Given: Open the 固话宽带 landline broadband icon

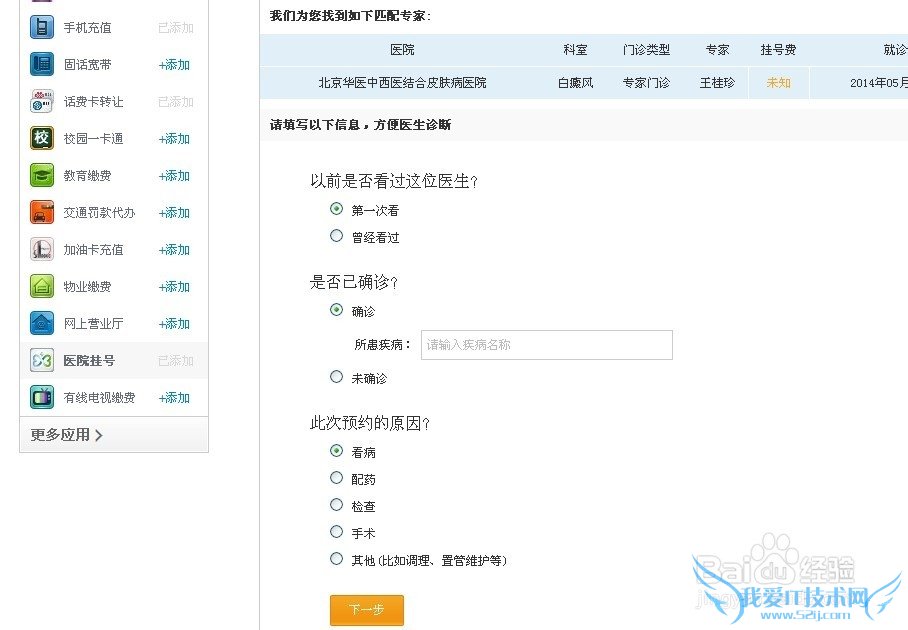Looking at the screenshot, I should (42, 64).
